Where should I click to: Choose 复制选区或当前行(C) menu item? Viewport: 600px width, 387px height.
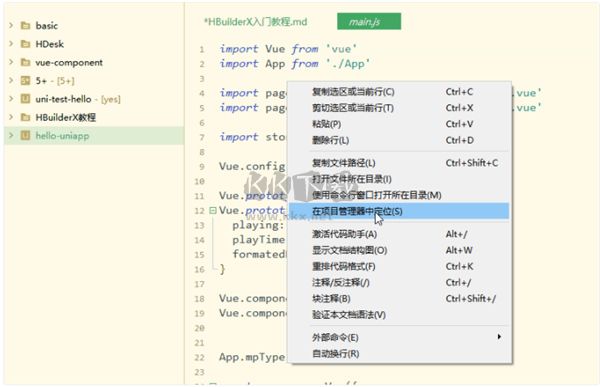(399, 92)
